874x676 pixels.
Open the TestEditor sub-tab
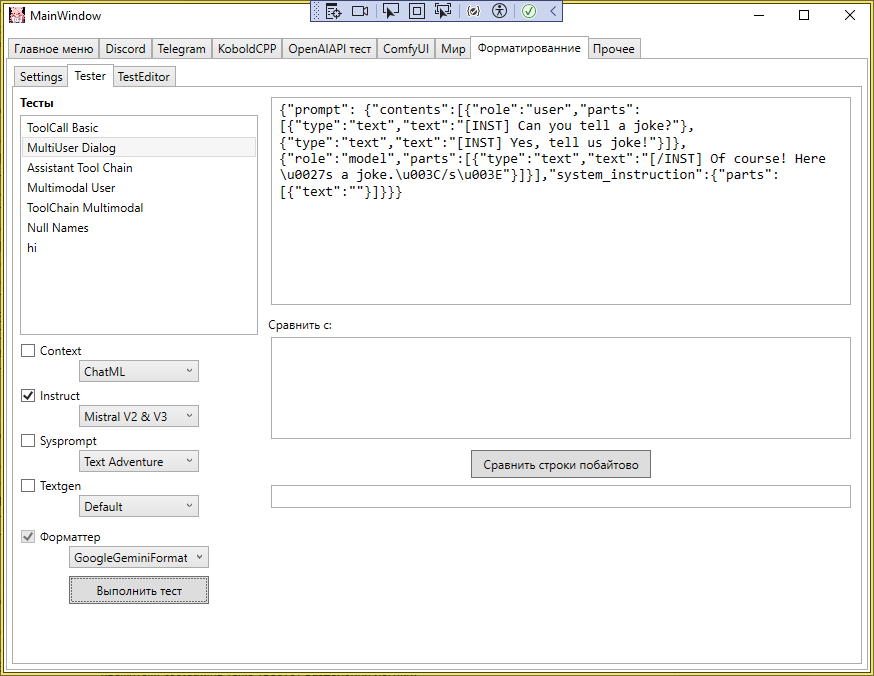[144, 77]
